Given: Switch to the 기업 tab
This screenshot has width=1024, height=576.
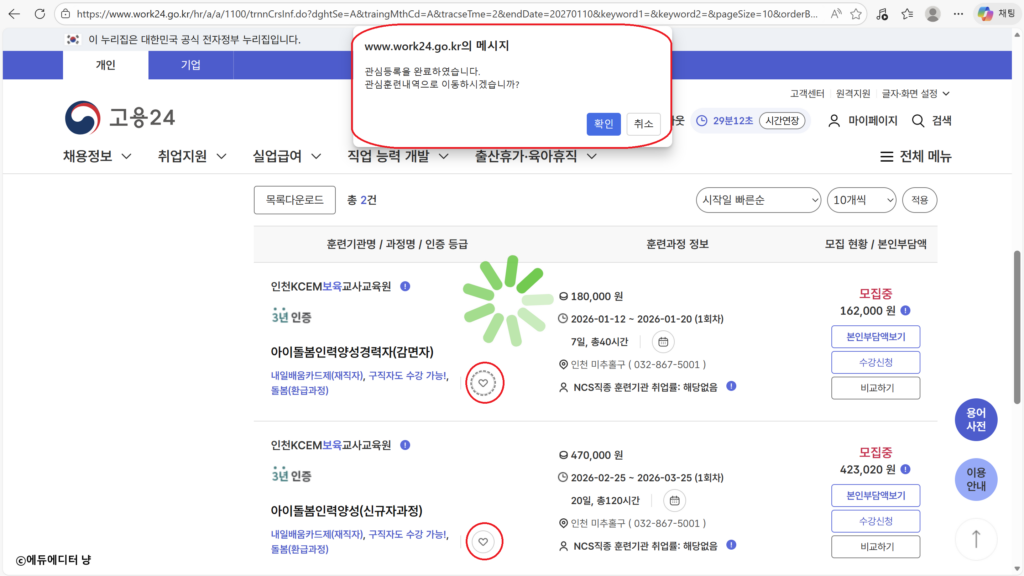Looking at the screenshot, I should 190,65.
